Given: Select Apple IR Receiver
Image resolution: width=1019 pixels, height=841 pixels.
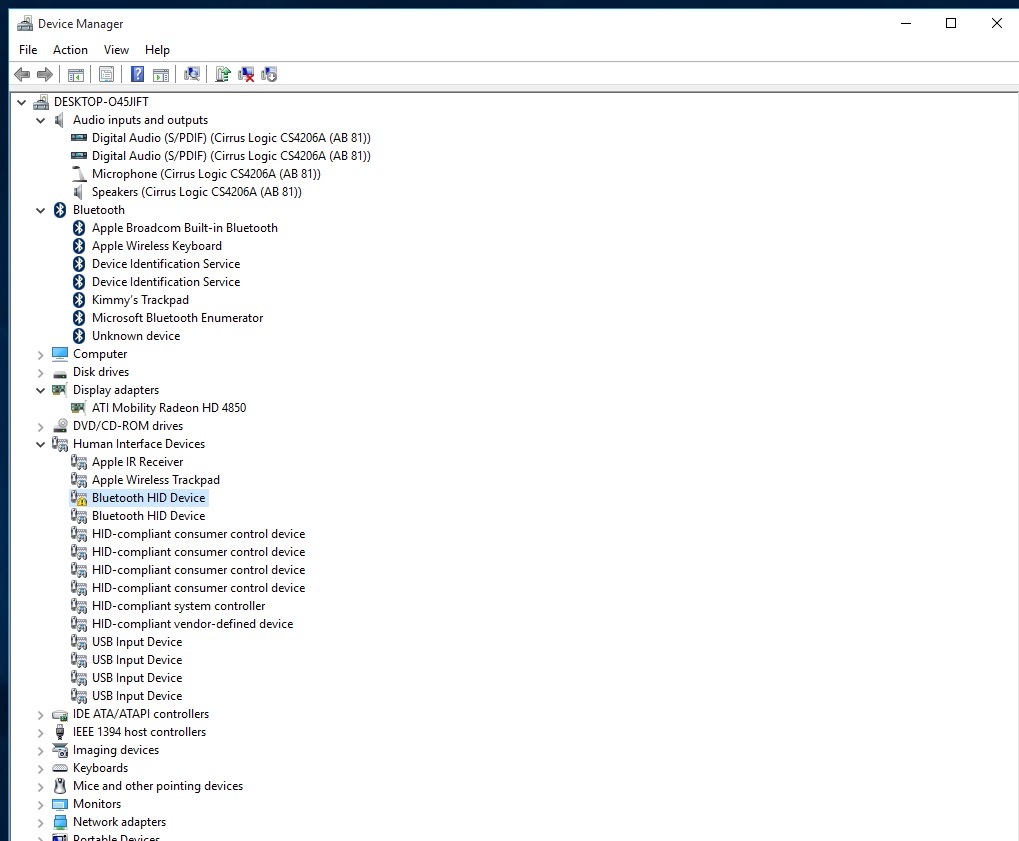Looking at the screenshot, I should tap(138, 462).
